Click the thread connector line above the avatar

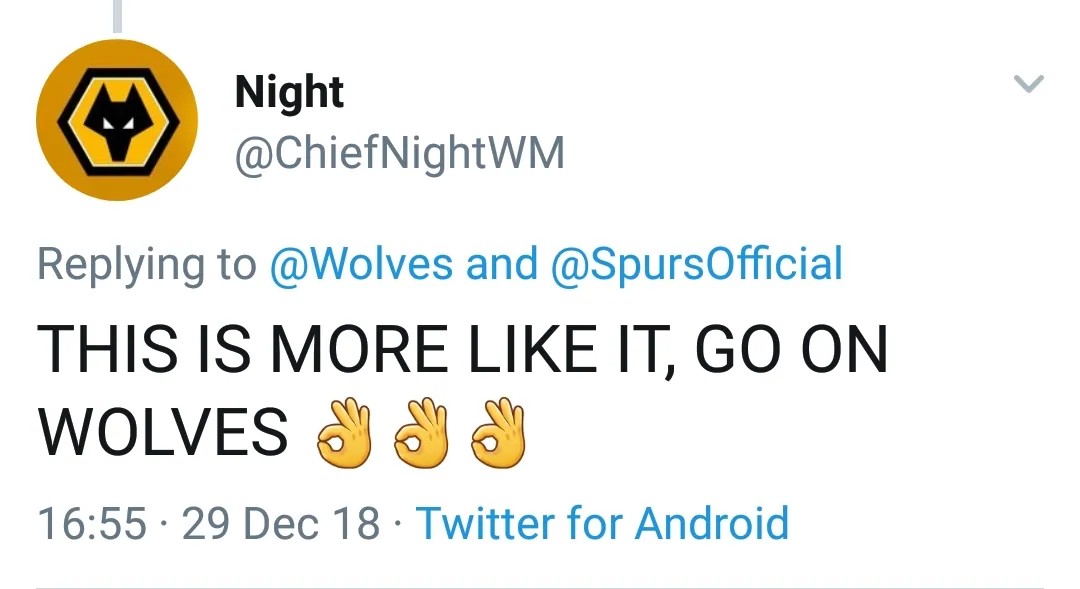tap(117, 14)
